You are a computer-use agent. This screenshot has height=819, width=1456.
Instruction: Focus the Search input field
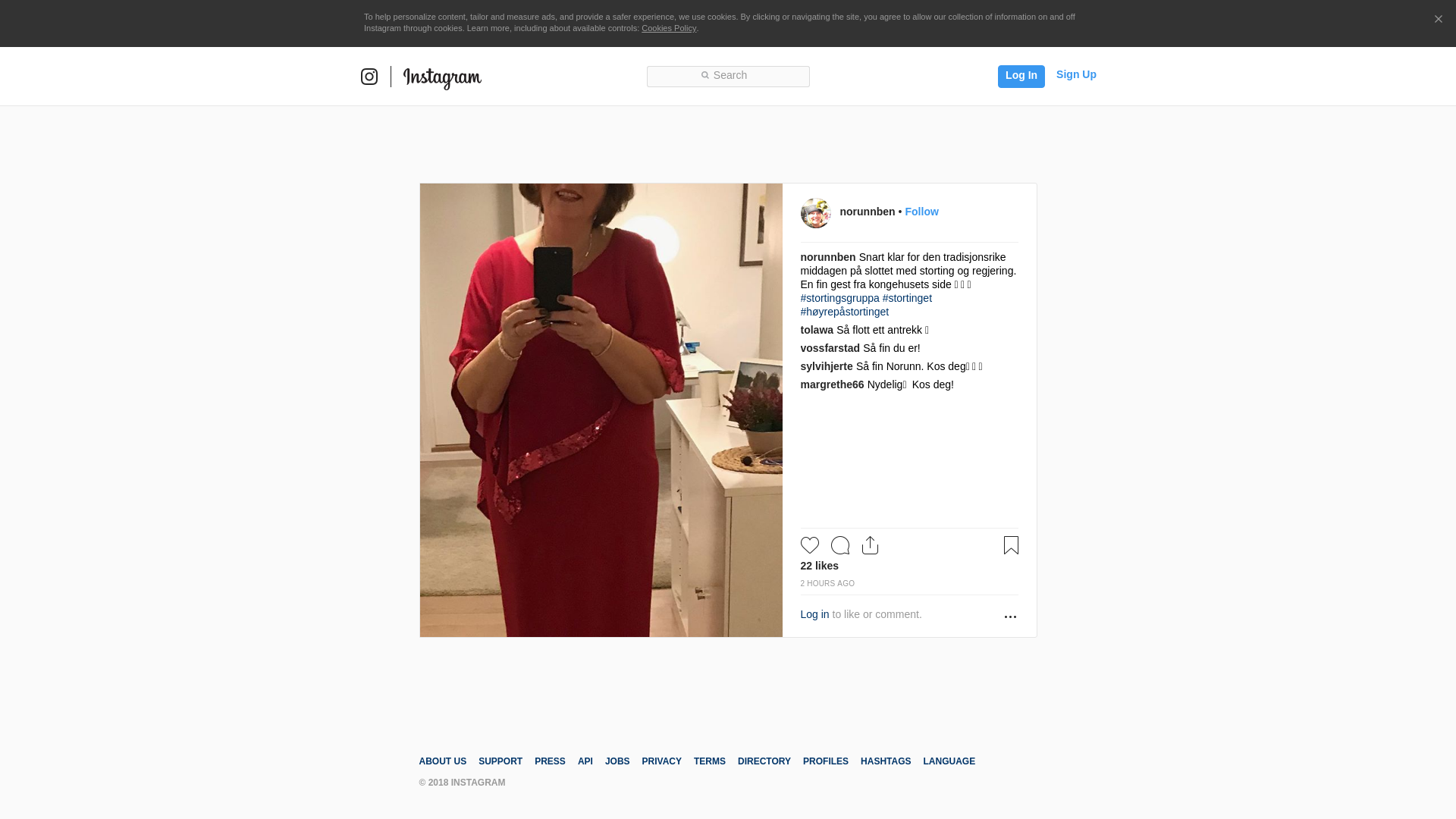pos(728,77)
